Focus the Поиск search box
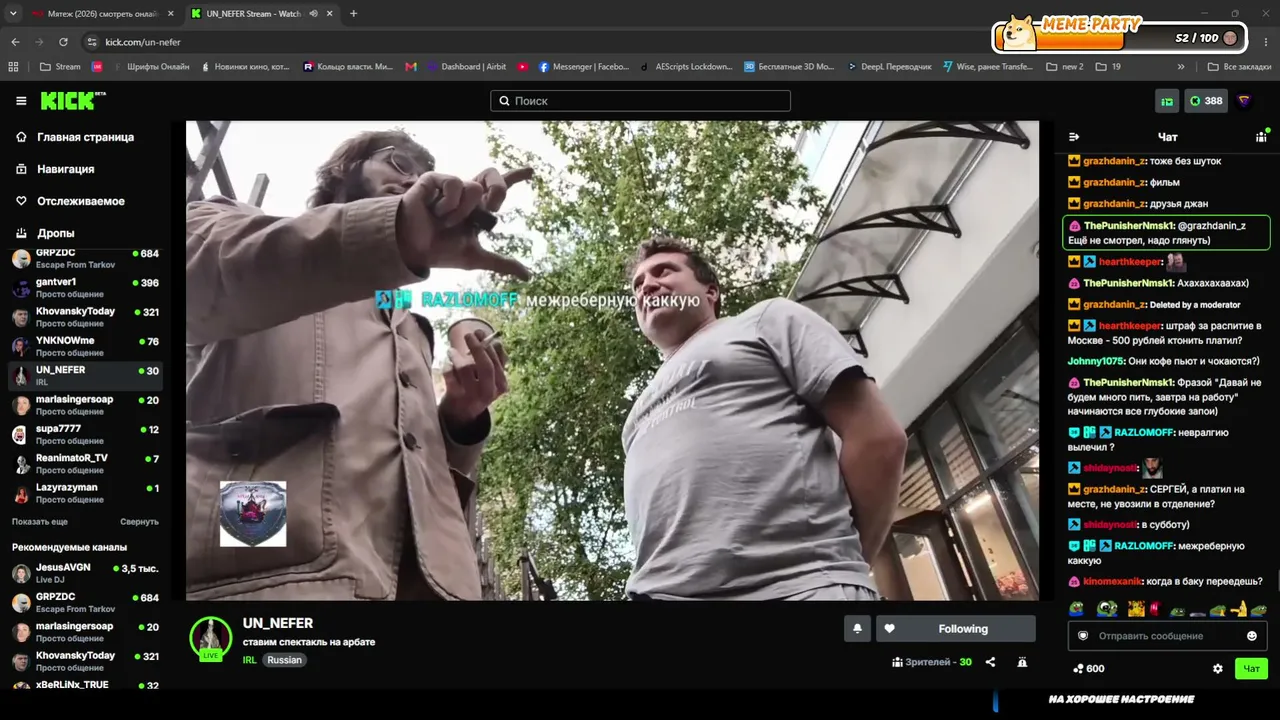1280x720 pixels. coord(640,101)
